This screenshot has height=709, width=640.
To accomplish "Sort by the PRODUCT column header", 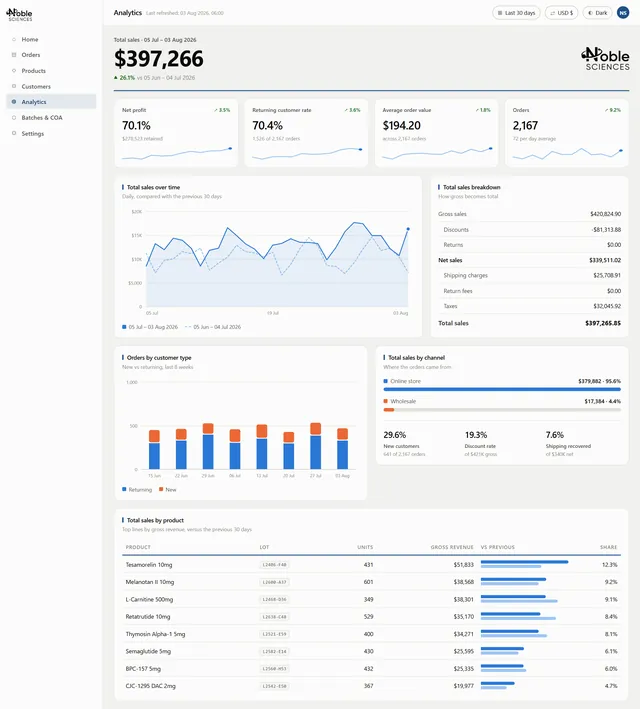I will 138,547.
